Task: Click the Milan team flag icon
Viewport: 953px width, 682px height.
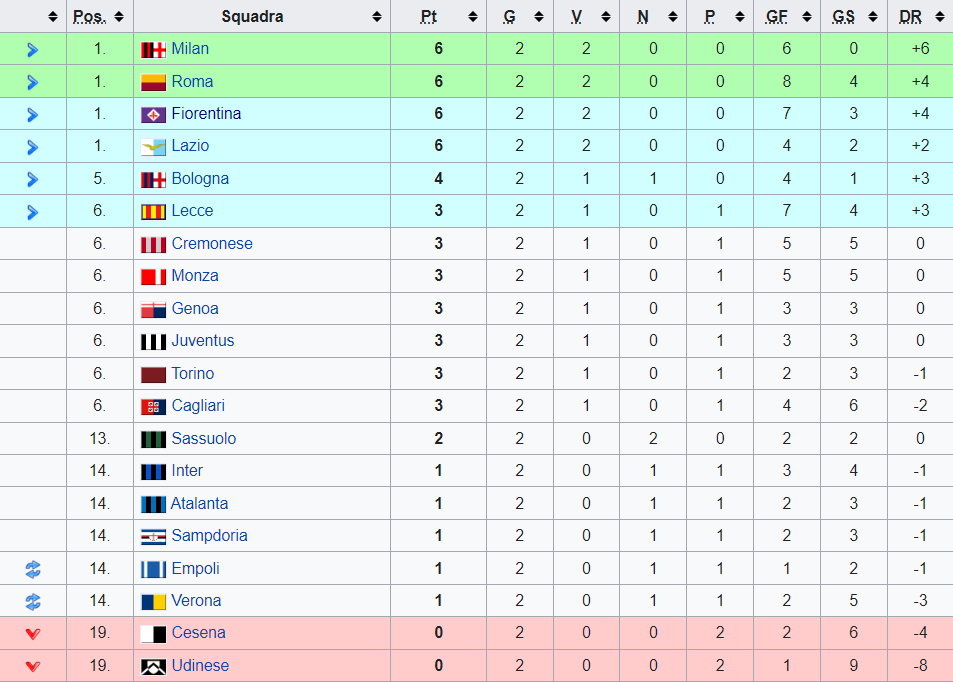Action: point(153,50)
